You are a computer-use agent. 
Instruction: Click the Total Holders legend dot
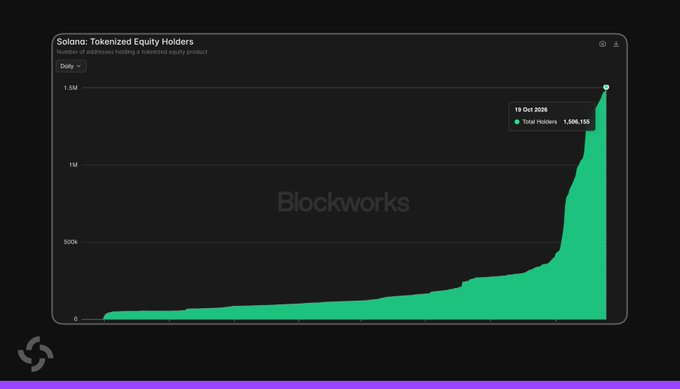click(x=517, y=122)
